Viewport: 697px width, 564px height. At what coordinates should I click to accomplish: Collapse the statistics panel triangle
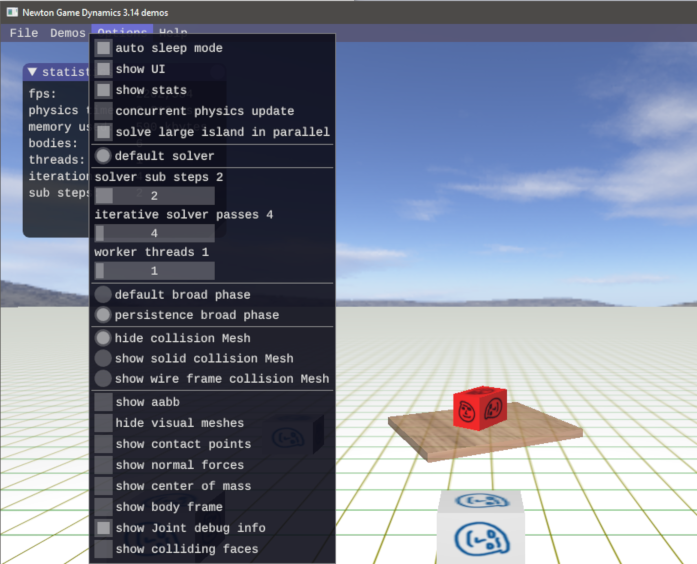click(32, 72)
